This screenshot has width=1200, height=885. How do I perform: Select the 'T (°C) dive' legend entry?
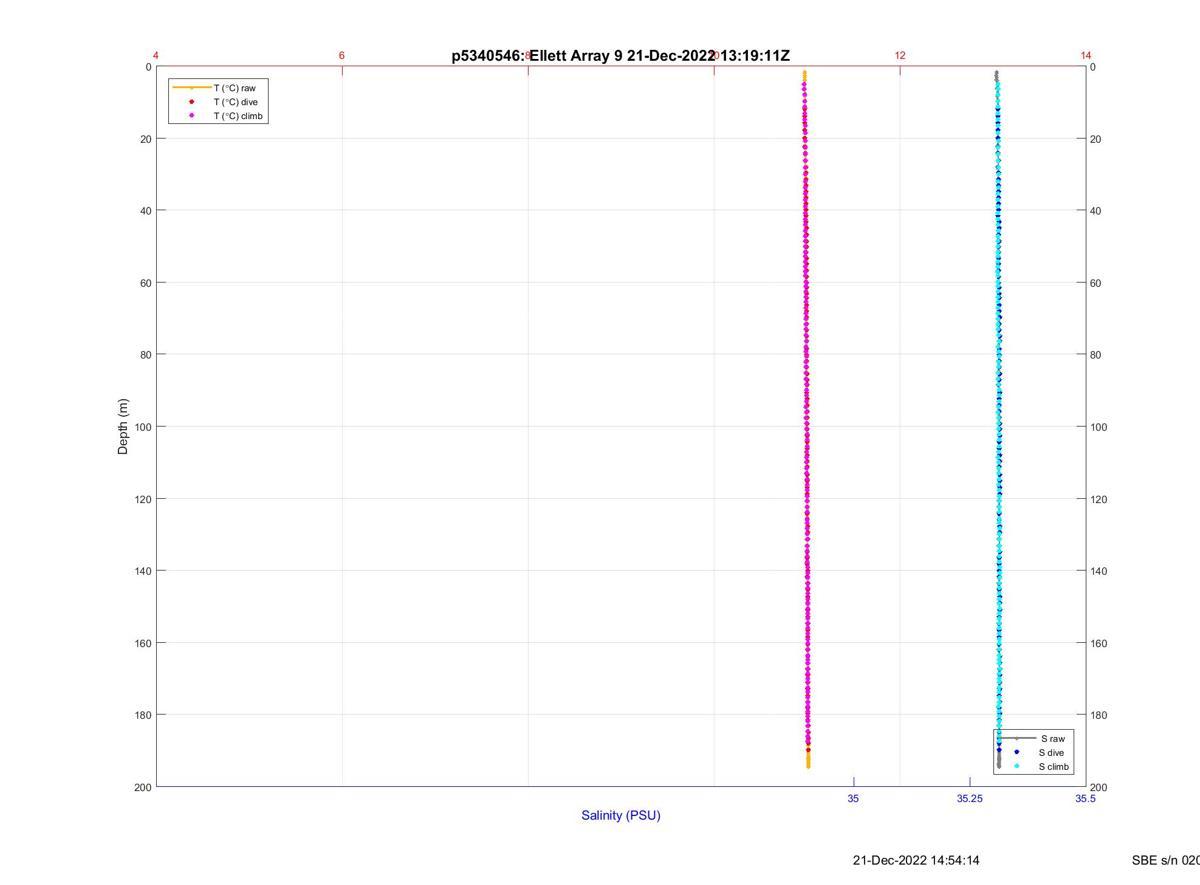click(x=236, y=102)
